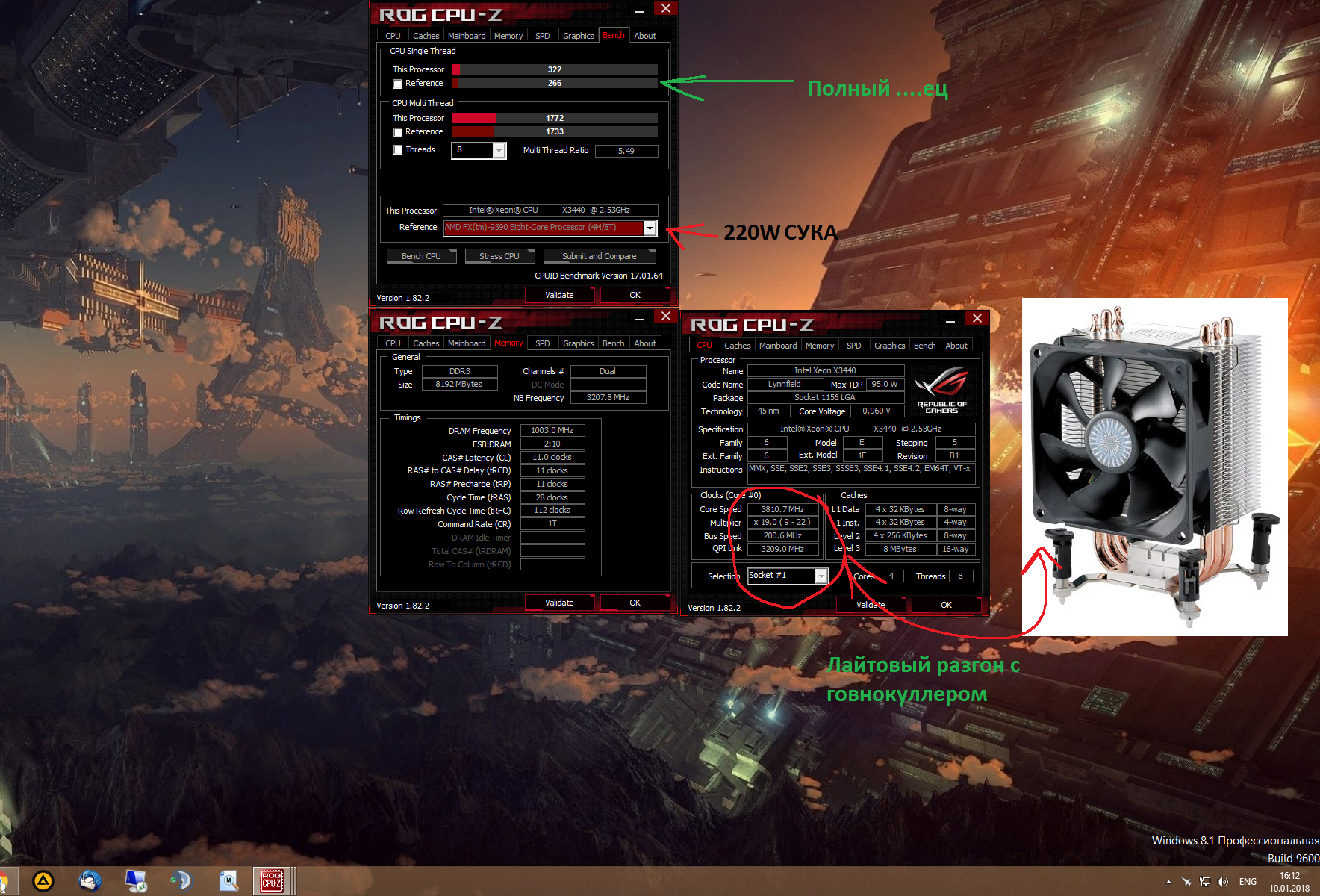Click OK in the CPU window
The height and width of the screenshot is (896, 1320).
point(946,605)
